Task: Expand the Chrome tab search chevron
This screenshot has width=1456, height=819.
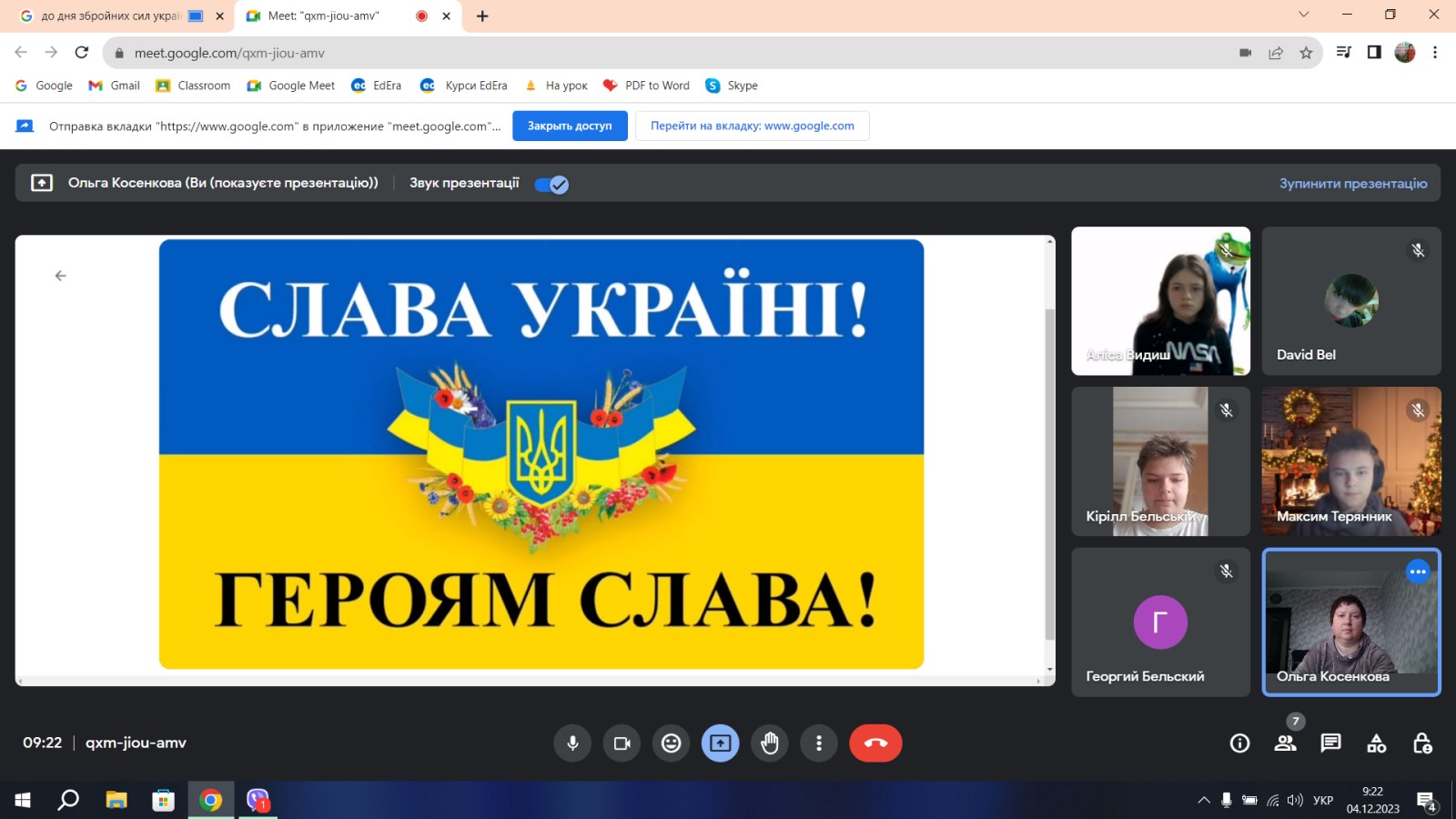Action: tap(1303, 15)
